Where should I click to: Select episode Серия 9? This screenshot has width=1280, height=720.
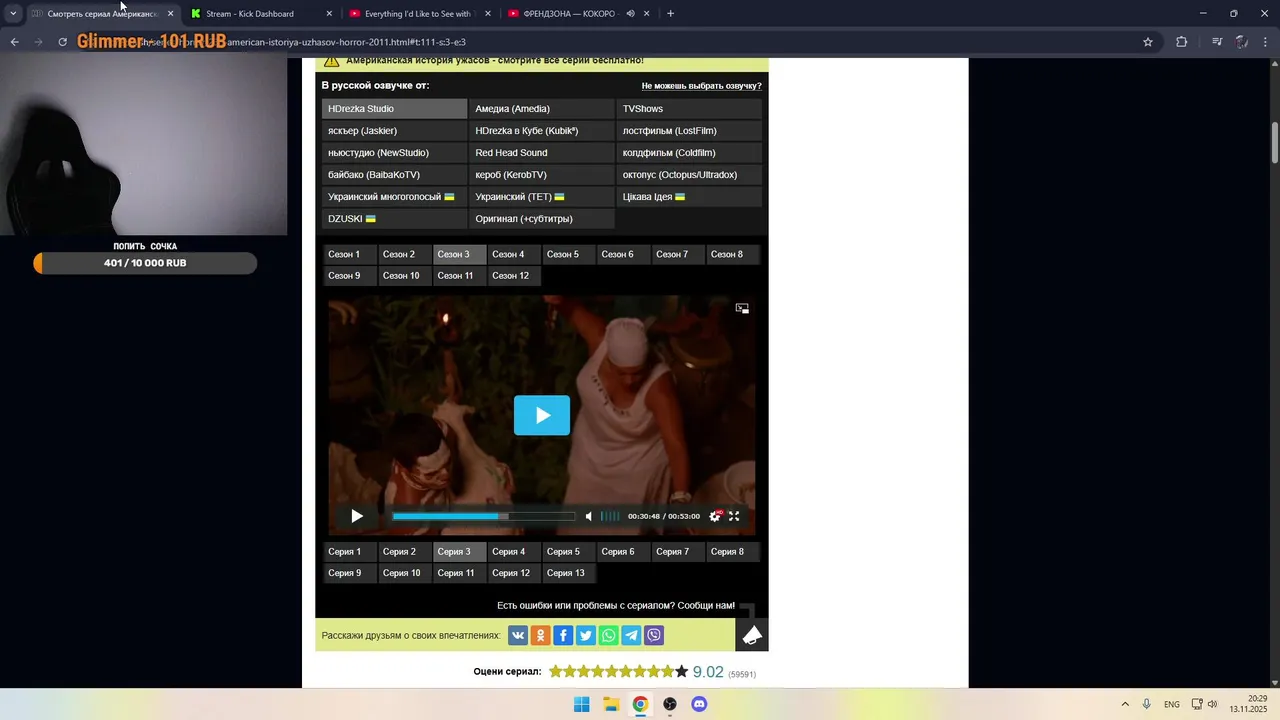(349, 573)
